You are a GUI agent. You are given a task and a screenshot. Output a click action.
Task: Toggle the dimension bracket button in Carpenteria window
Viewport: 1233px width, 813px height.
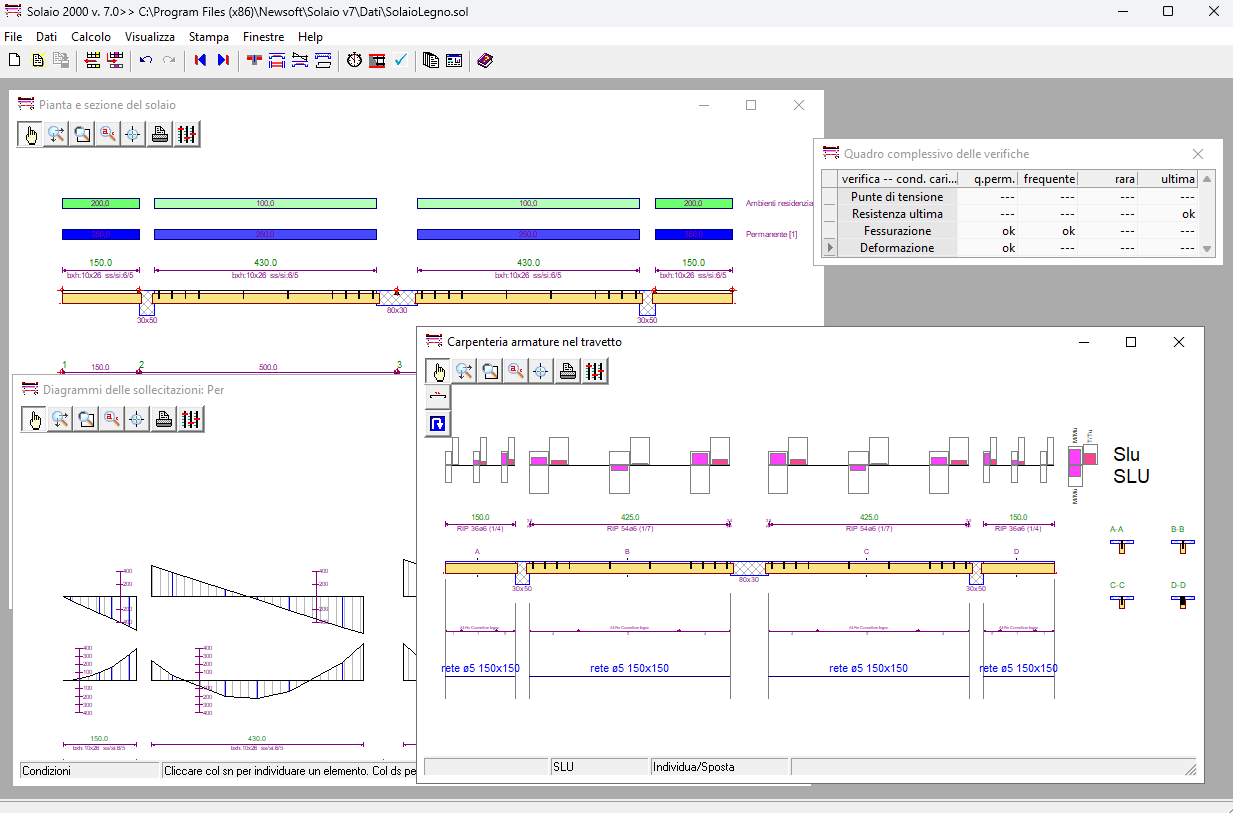438,398
